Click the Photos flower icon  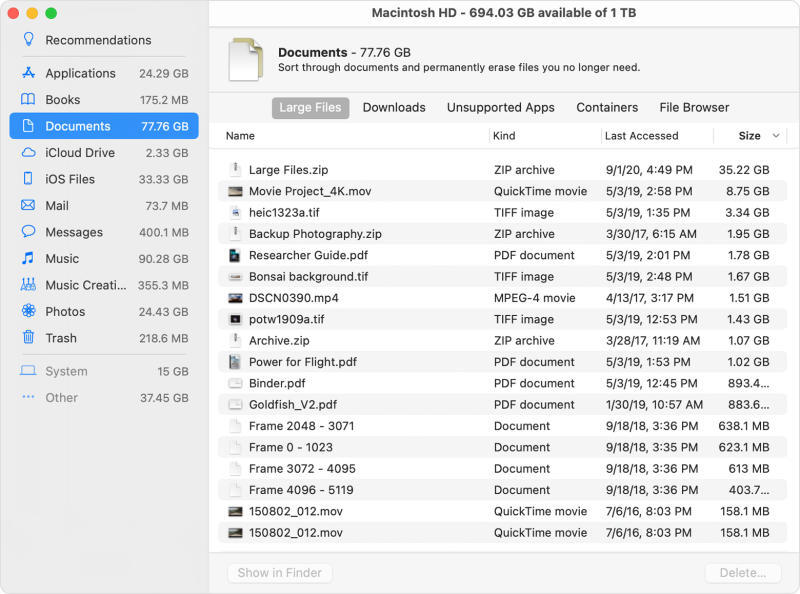(28, 311)
